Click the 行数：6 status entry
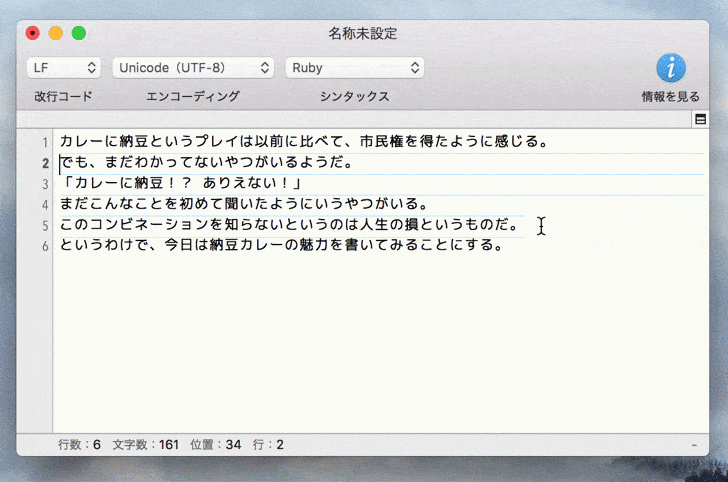 click(x=79, y=445)
